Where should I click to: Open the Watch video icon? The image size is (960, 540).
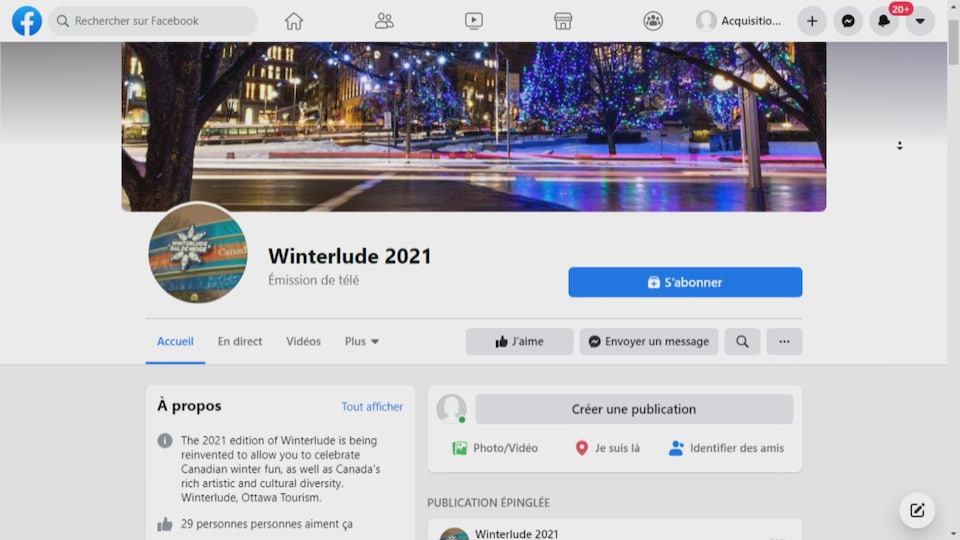click(473, 21)
